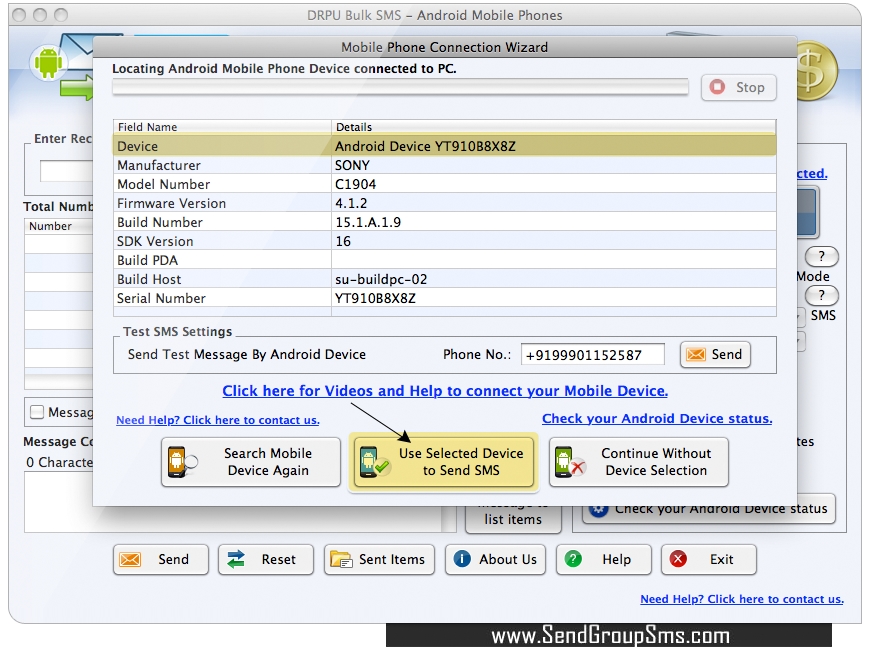Toggle the Message checkbox in main window
This screenshot has height=649, width=870.
[37, 412]
